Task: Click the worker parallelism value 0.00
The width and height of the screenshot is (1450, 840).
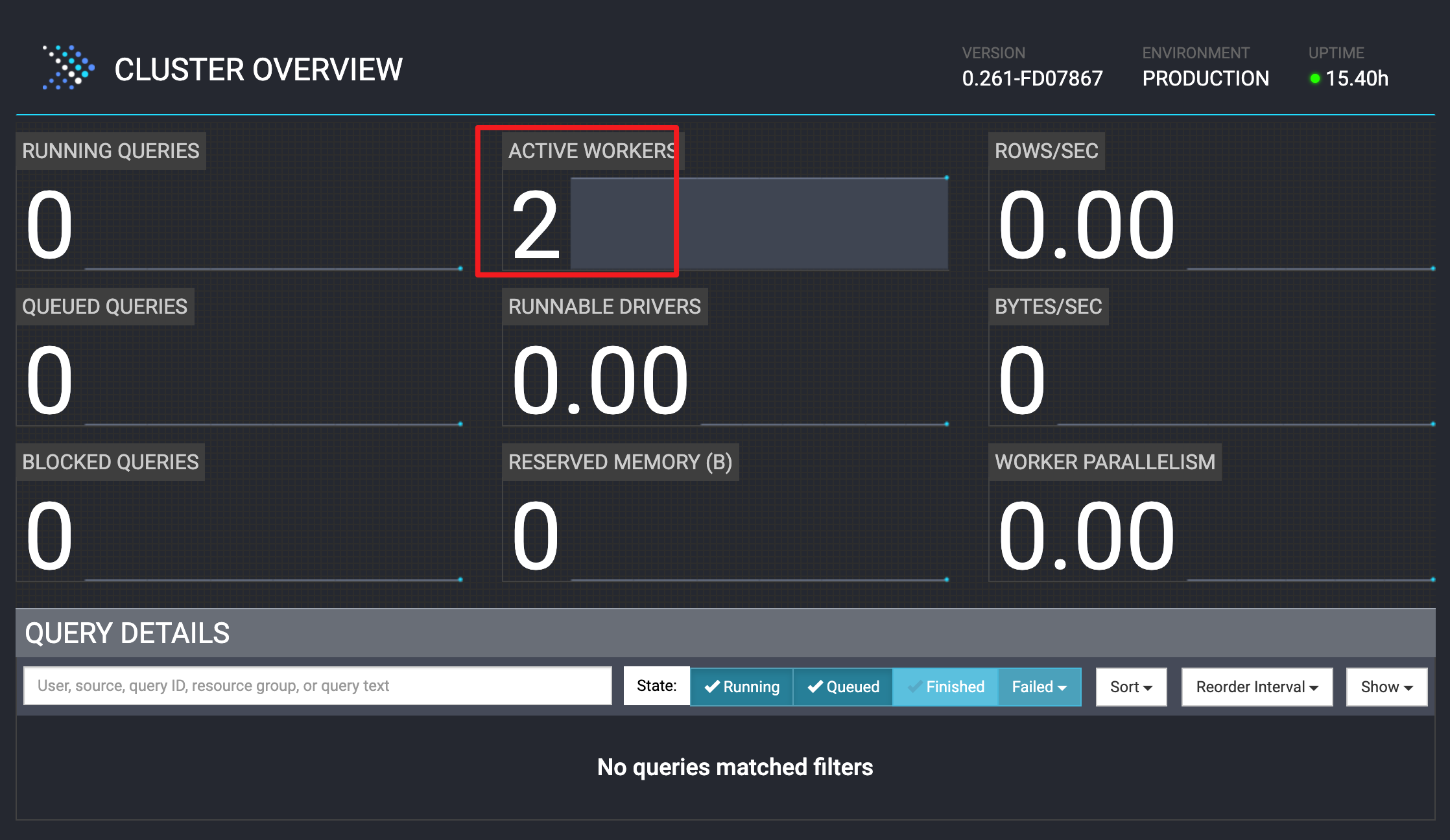Action: click(x=1087, y=536)
